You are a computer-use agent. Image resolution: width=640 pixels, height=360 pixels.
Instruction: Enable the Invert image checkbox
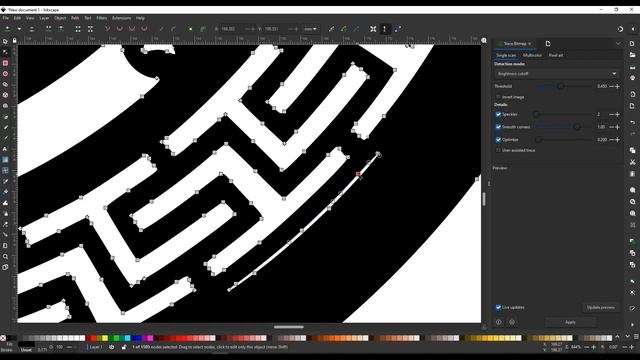[x=498, y=97]
